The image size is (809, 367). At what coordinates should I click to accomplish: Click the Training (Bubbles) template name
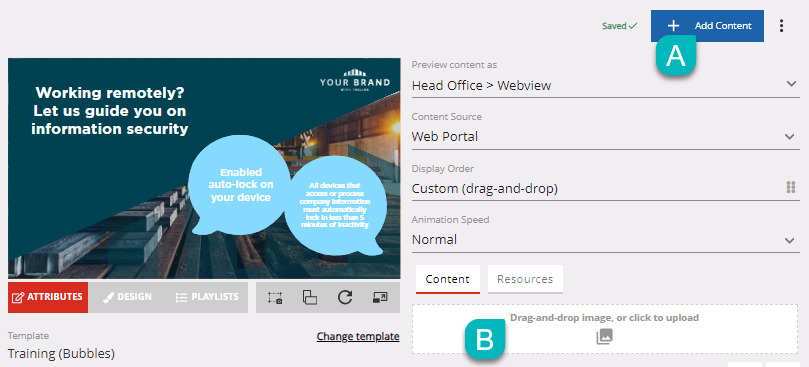[x=61, y=354]
